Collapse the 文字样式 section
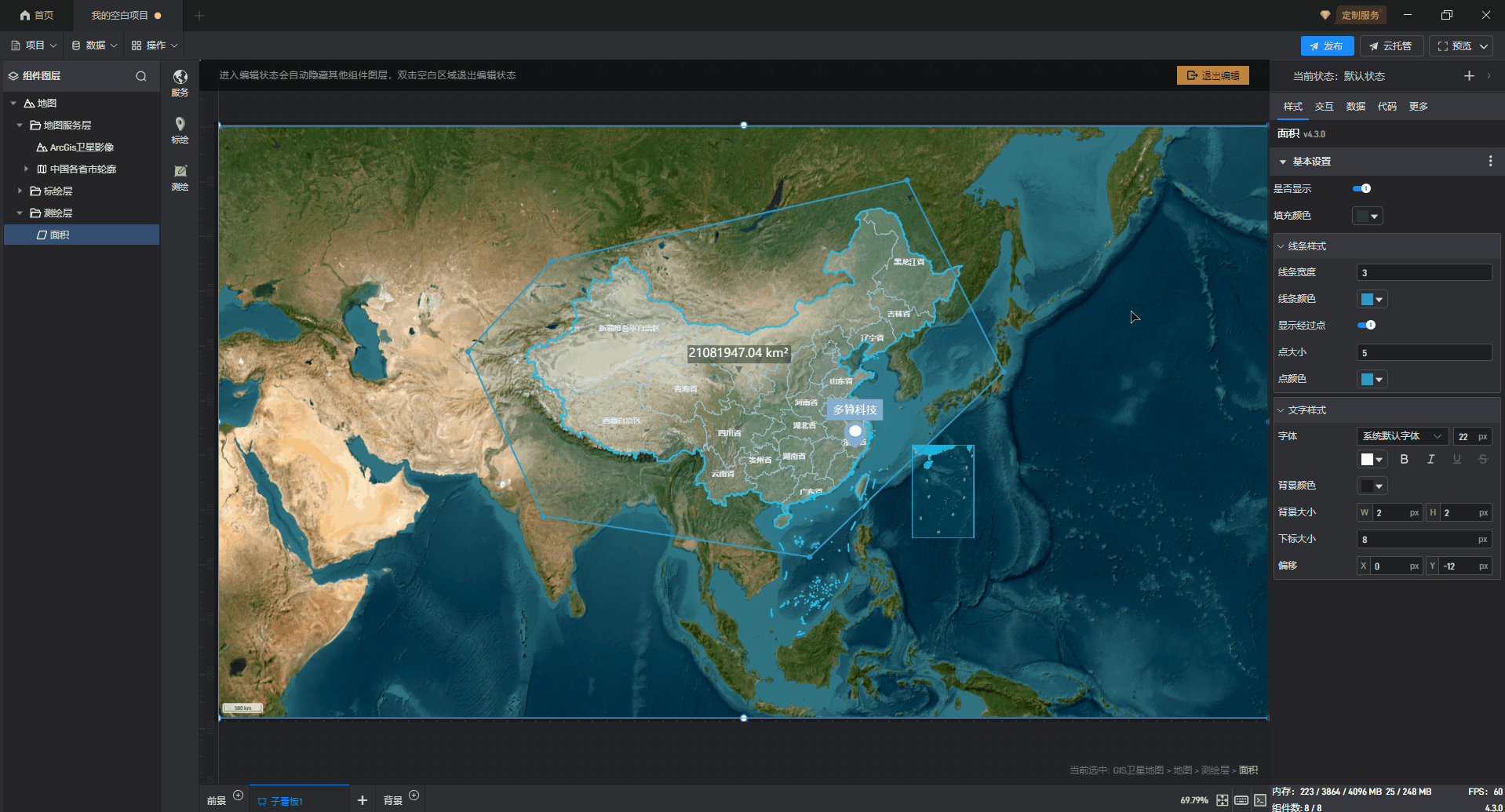The width and height of the screenshot is (1505, 812). [1281, 410]
